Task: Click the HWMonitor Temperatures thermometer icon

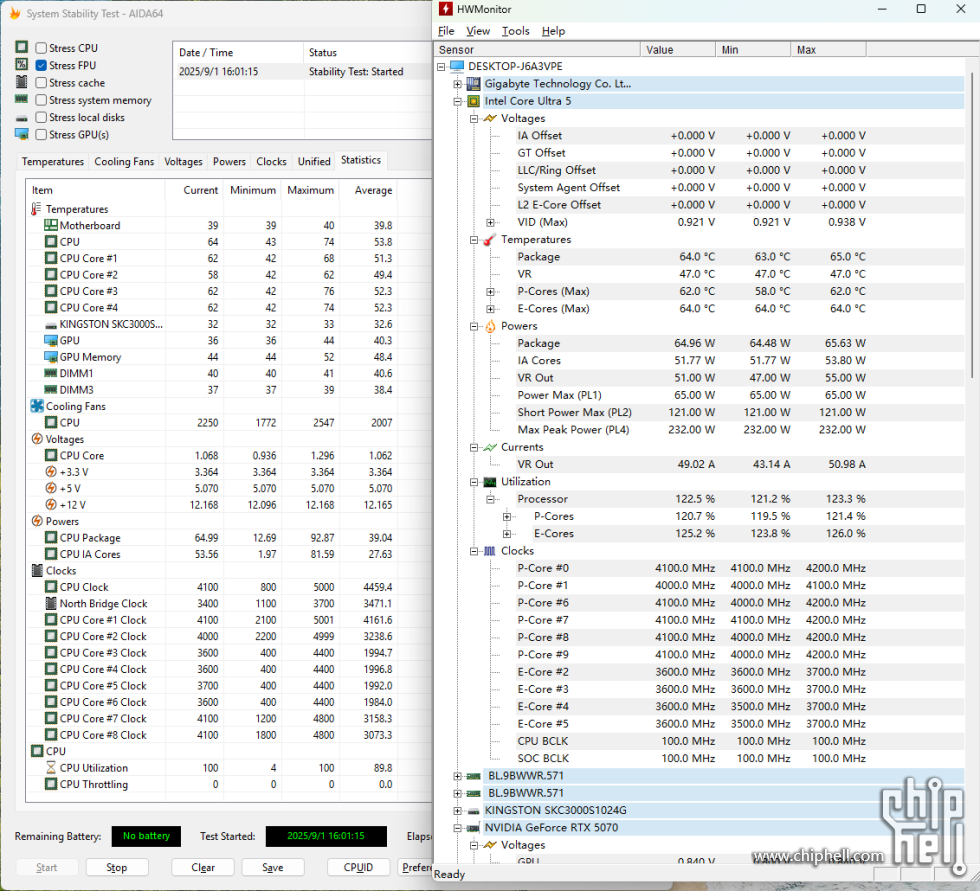Action: 490,240
